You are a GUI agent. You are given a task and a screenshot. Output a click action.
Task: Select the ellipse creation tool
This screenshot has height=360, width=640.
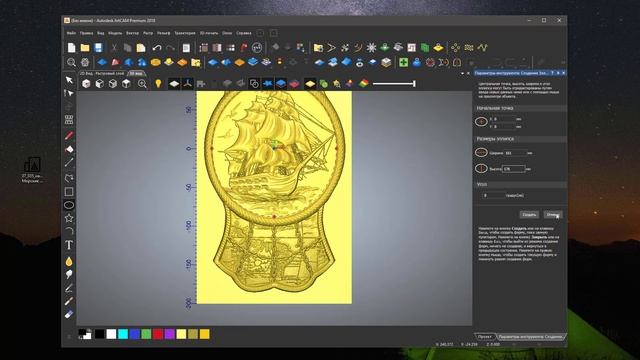coord(69,205)
